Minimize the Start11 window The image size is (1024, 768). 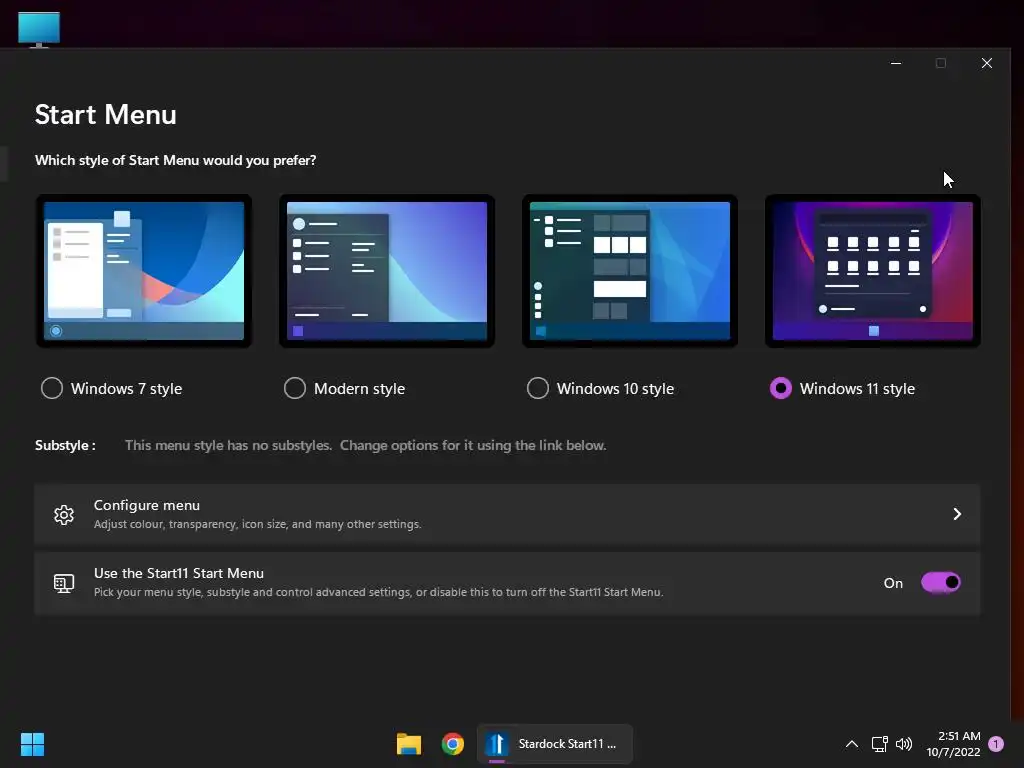[896, 63]
